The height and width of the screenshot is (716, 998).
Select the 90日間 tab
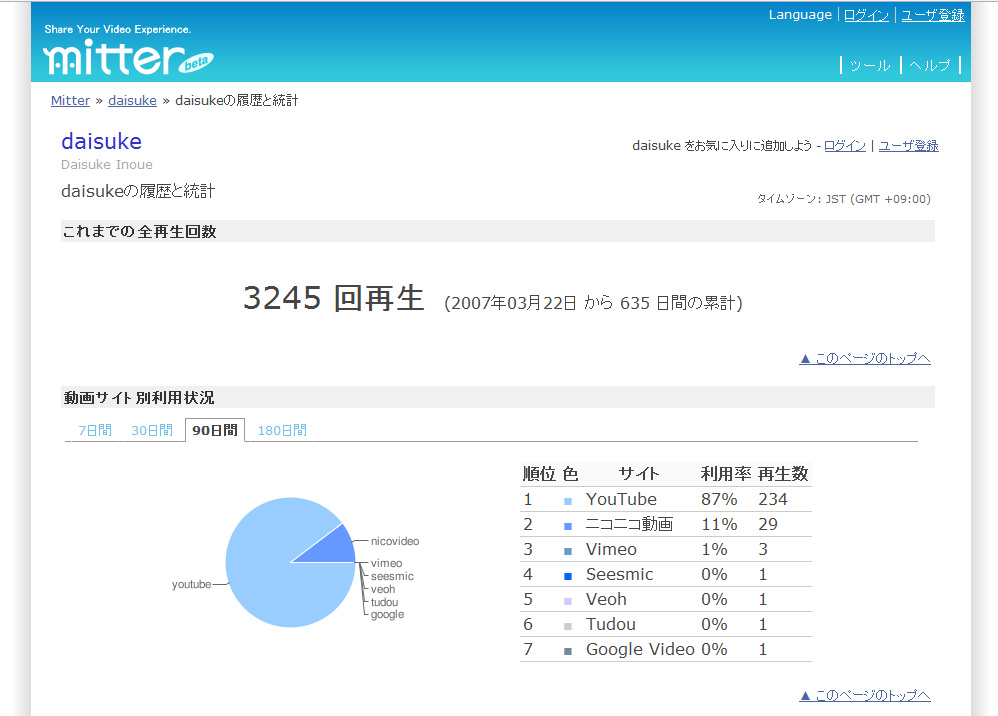215,431
